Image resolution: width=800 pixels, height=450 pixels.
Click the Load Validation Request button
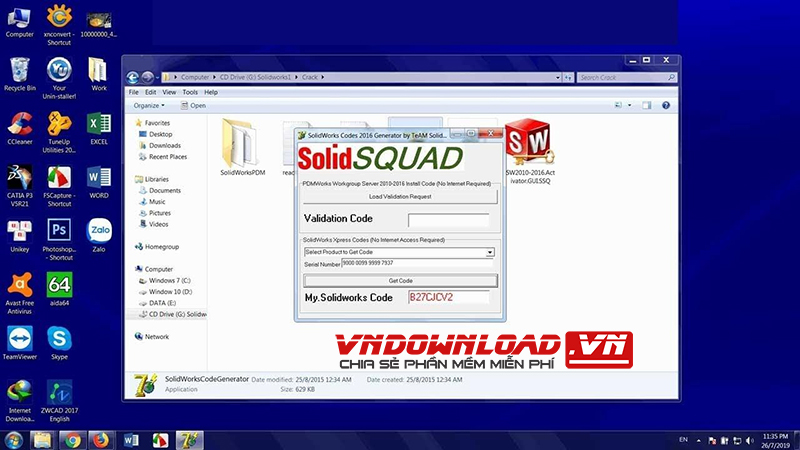[400, 196]
